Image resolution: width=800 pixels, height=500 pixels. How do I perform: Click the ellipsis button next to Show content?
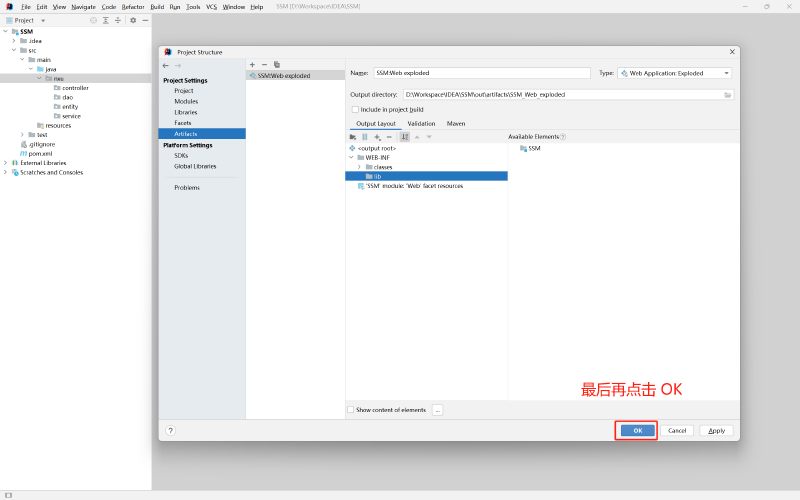tap(437, 410)
